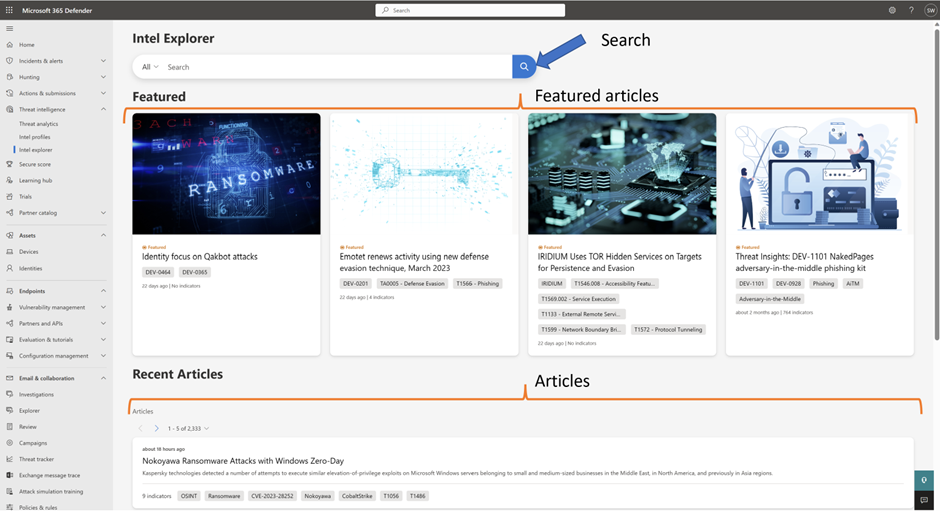Expand the Incidents & alerts chevron

[103, 61]
